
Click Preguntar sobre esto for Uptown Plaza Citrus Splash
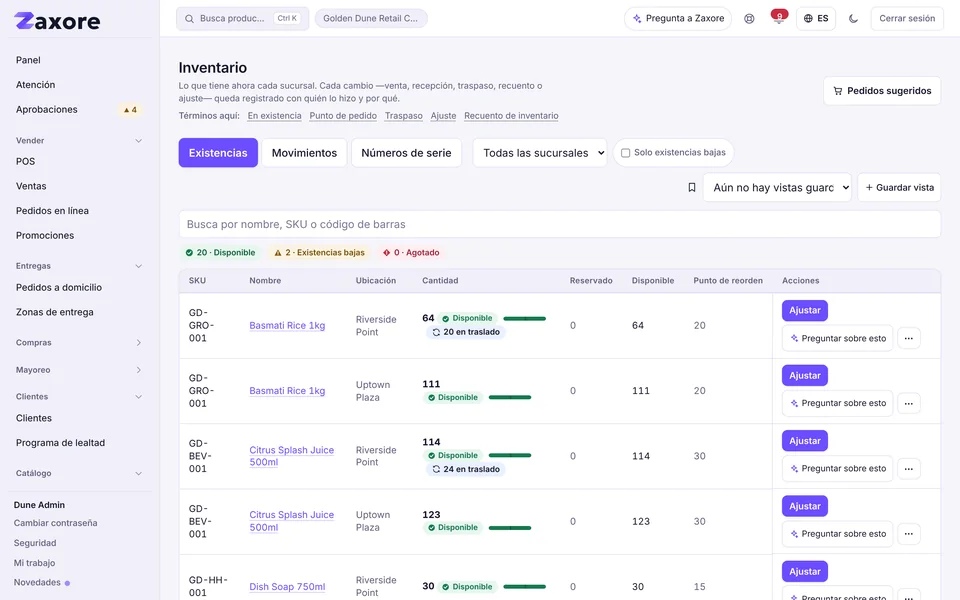click(837, 534)
